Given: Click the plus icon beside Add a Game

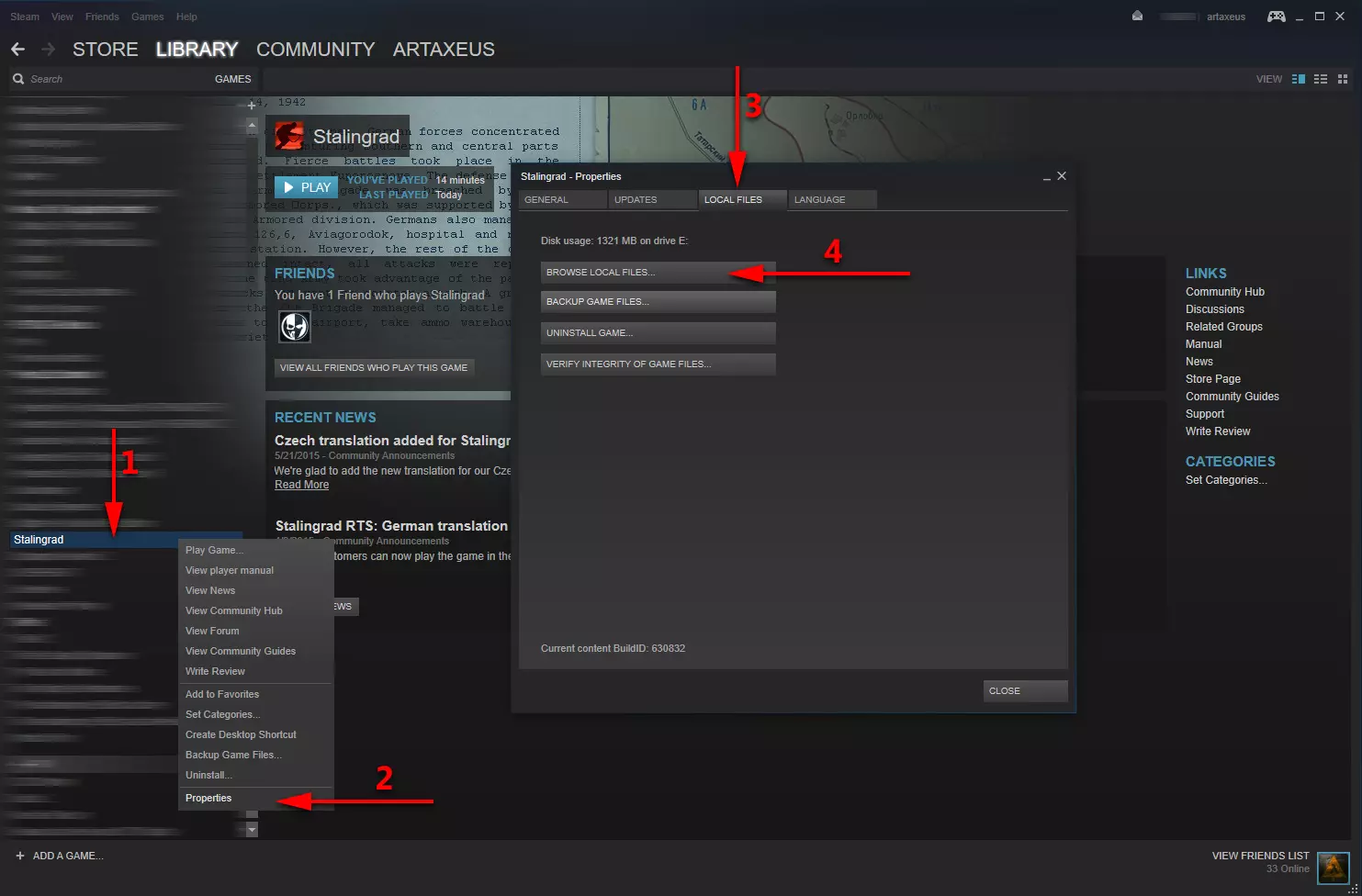Looking at the screenshot, I should coord(20,856).
